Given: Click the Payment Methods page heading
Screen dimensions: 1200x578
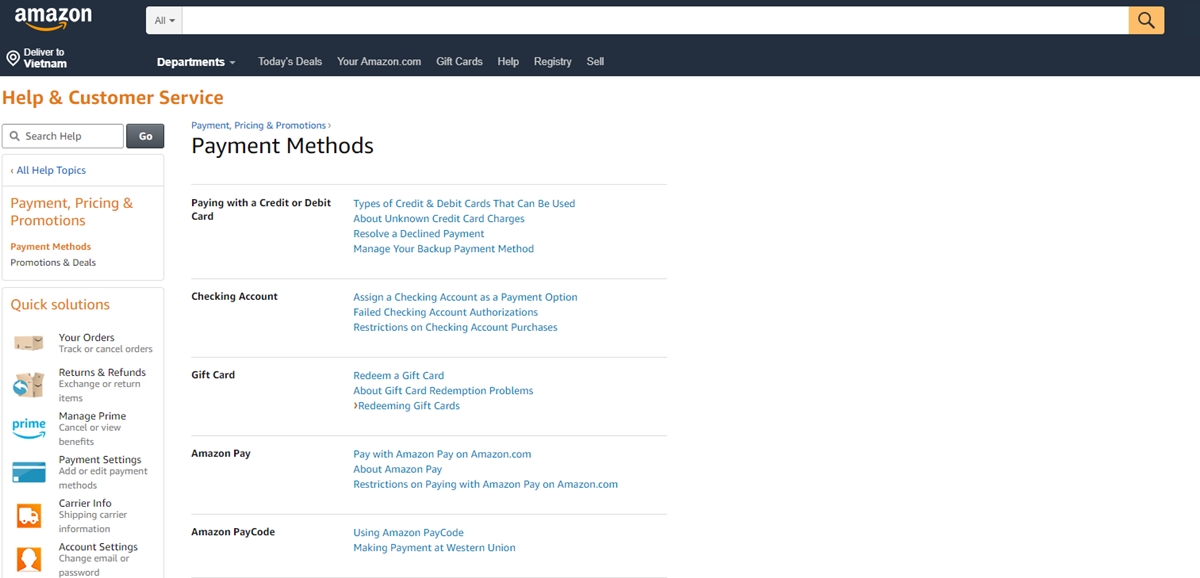Looking at the screenshot, I should (282, 146).
